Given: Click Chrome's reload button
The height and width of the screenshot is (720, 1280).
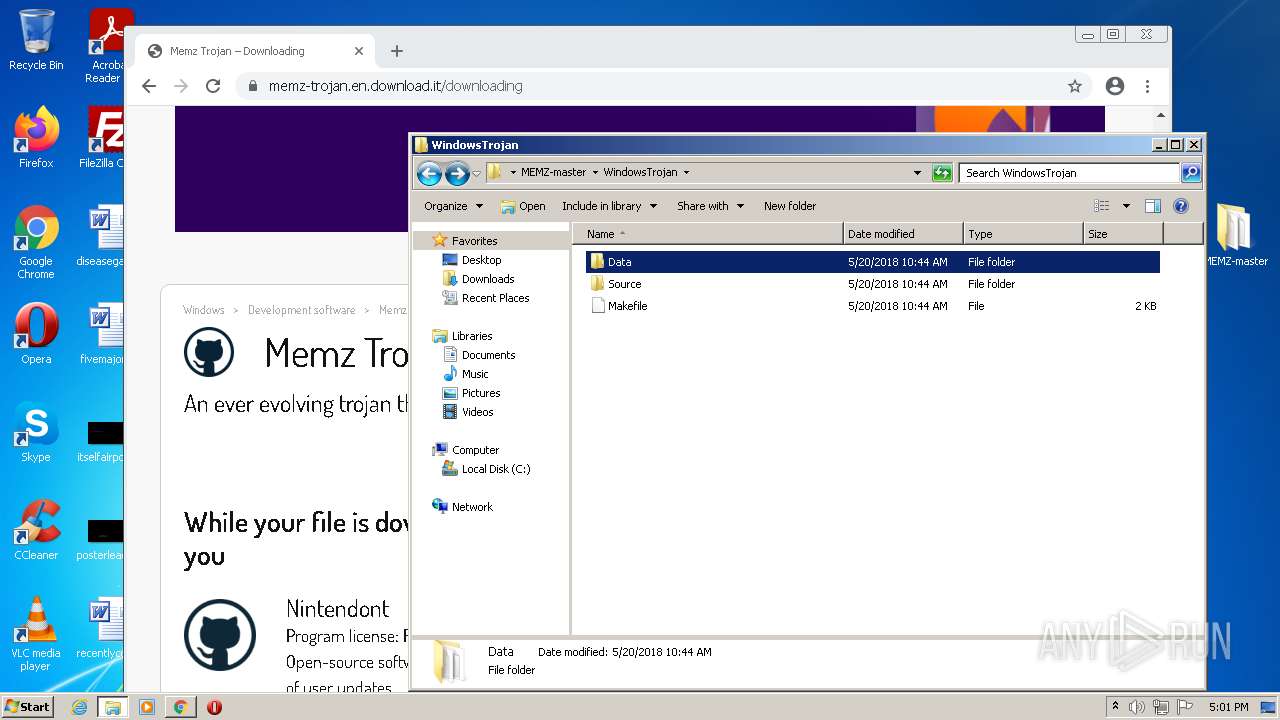Looking at the screenshot, I should [x=213, y=86].
